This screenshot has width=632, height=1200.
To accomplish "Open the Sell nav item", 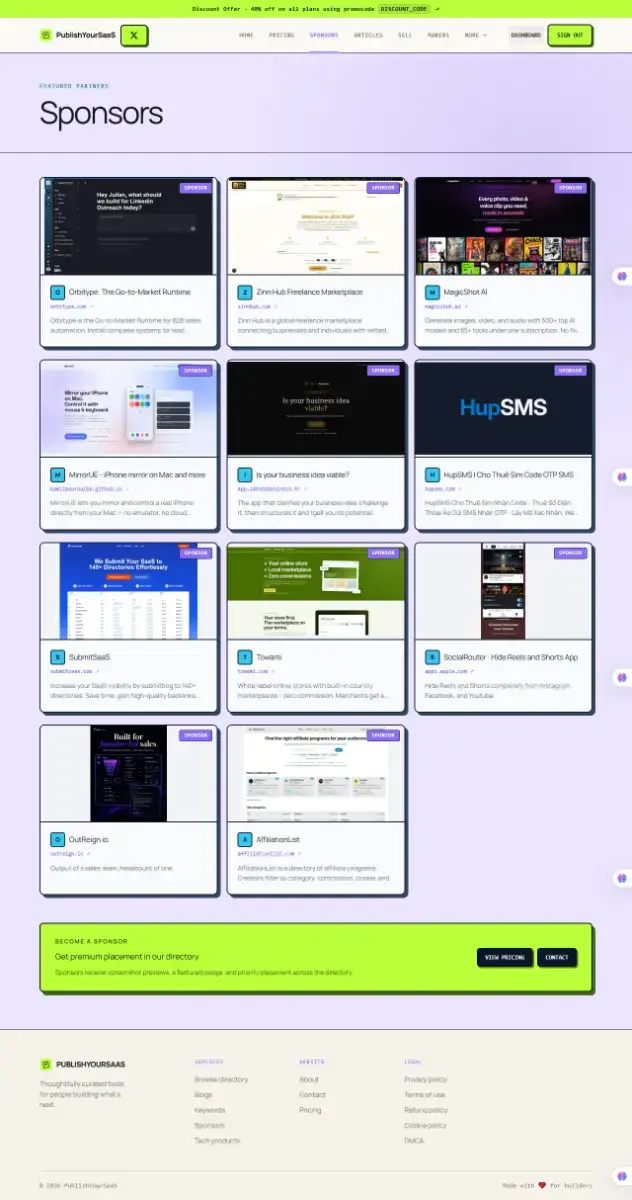I will click(405, 35).
